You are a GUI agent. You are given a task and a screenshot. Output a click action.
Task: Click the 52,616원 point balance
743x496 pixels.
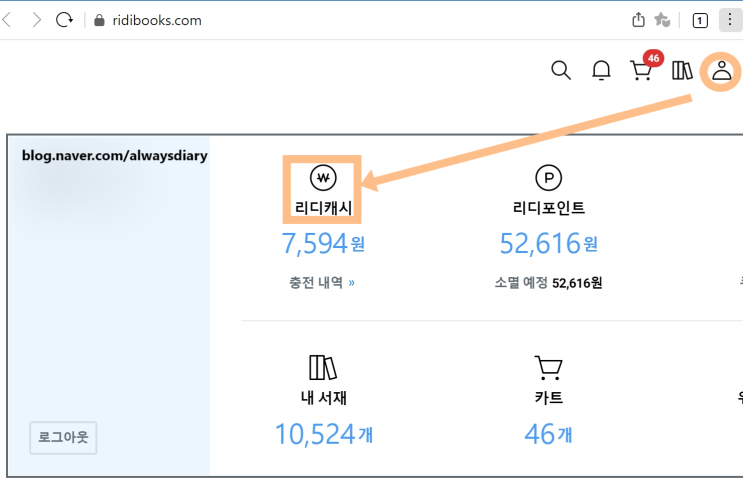pyautogui.click(x=549, y=244)
